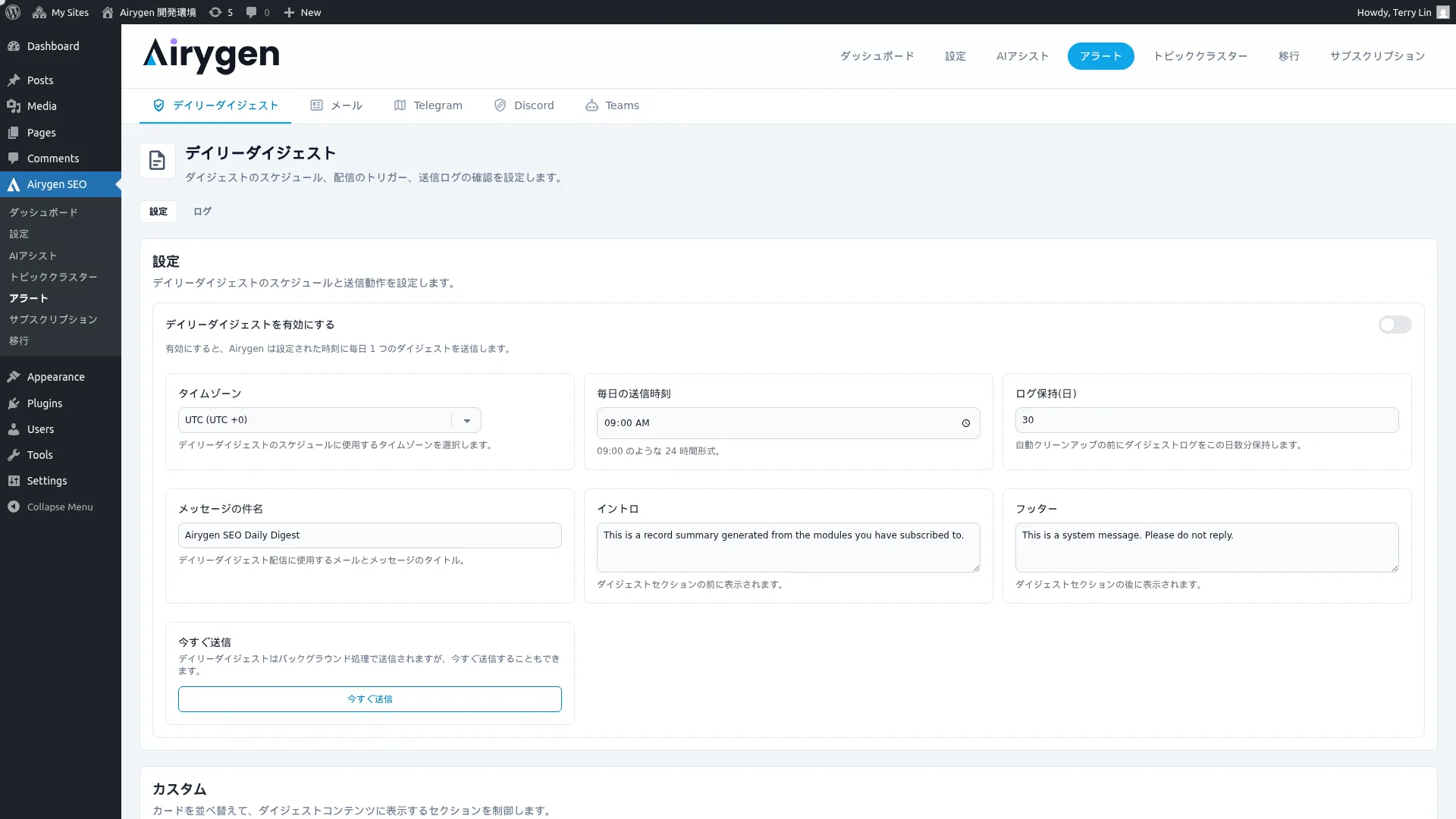Open the トピッククラスター navigation item
The height and width of the screenshot is (819, 1456).
click(1200, 55)
